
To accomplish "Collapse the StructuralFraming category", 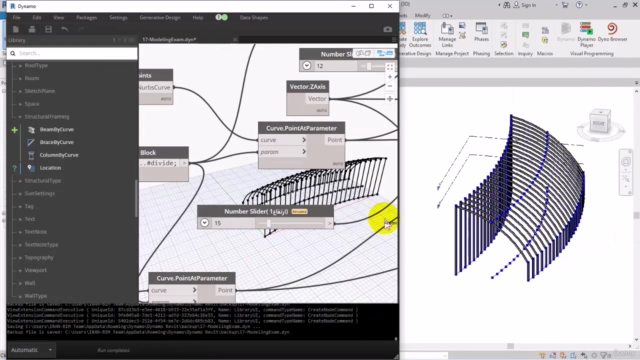I will point(20,117).
